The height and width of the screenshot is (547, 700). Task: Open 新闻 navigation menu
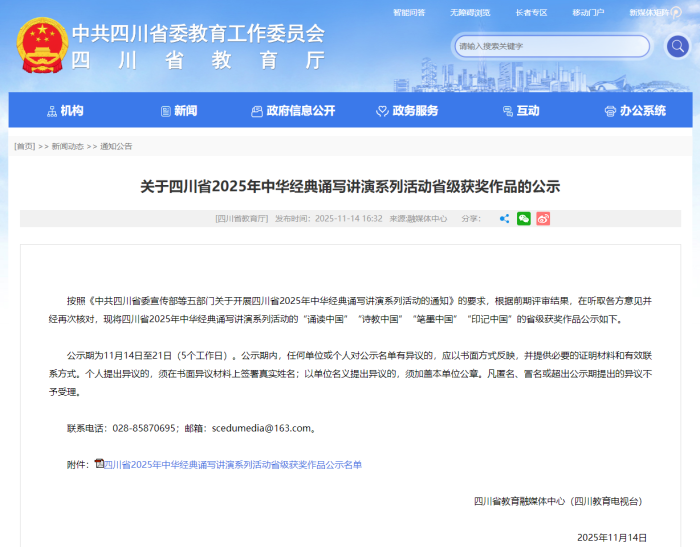[x=178, y=111]
